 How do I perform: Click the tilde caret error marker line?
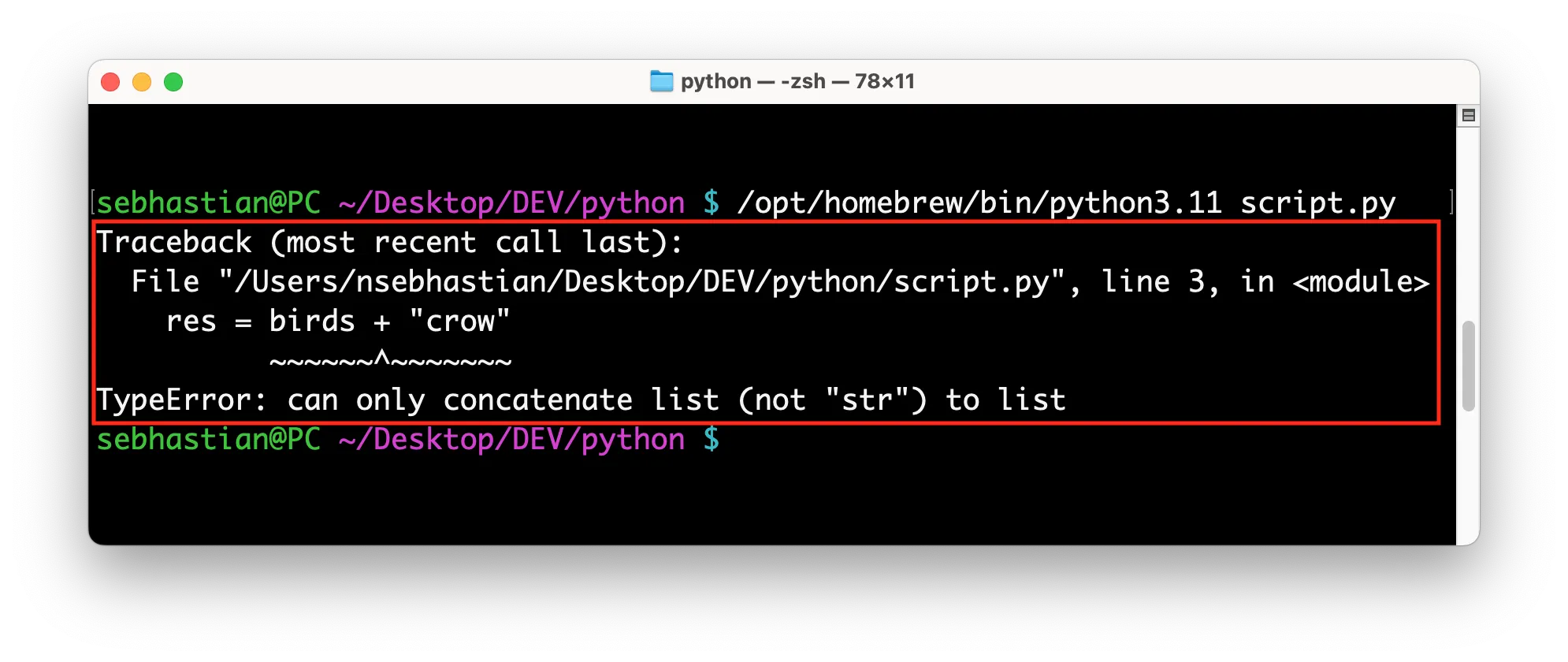click(x=390, y=360)
